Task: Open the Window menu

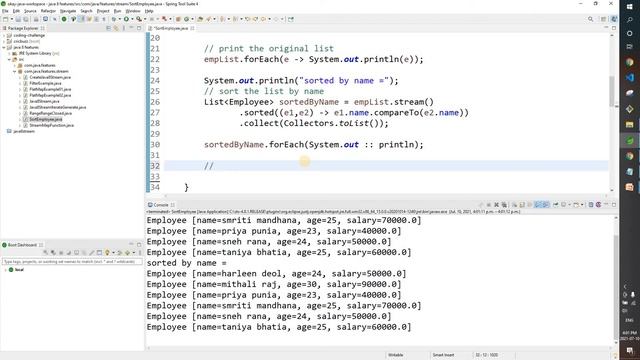Action: pyautogui.click(x=133, y=11)
